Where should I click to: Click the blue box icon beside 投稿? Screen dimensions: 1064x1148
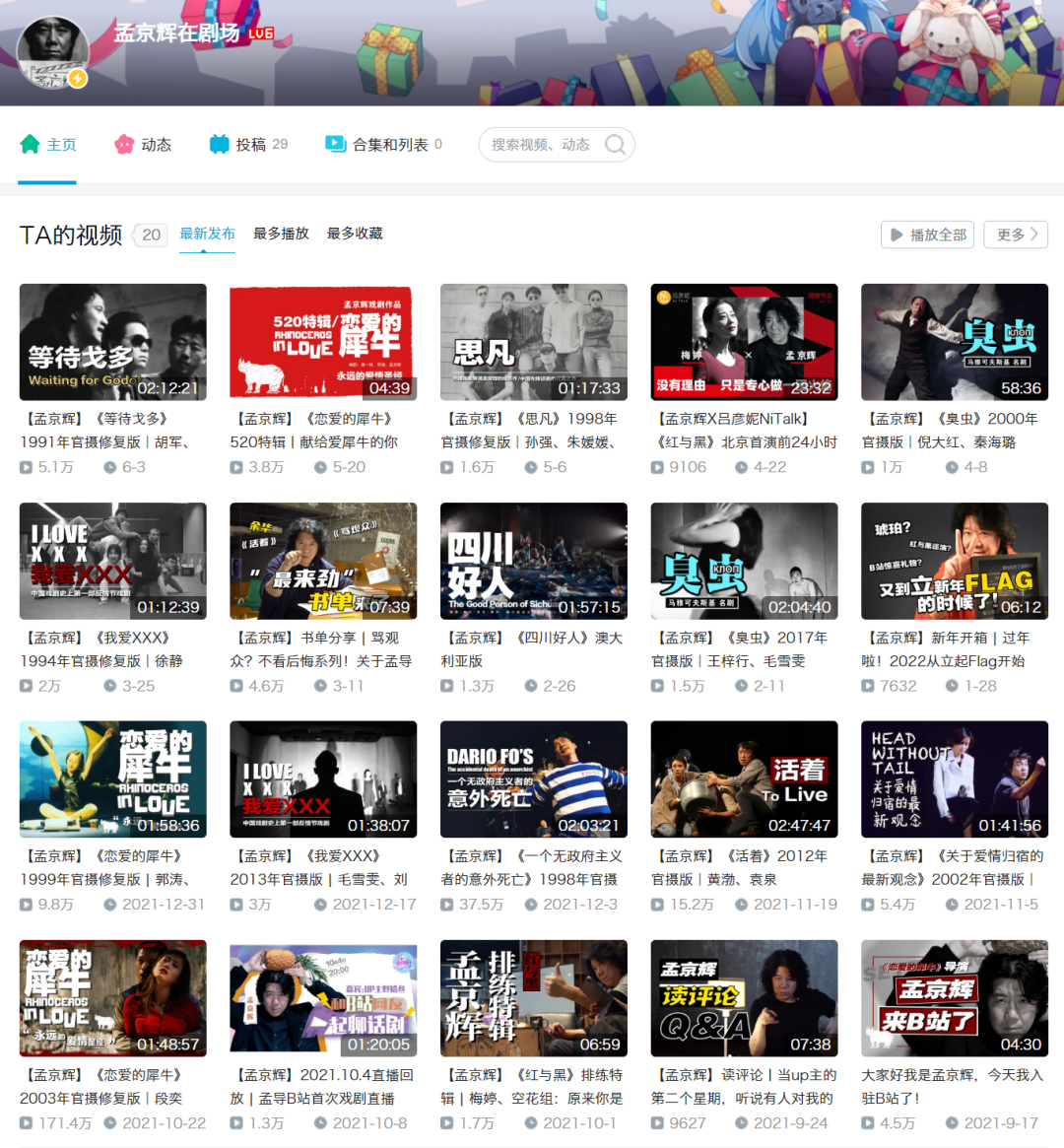[217, 143]
